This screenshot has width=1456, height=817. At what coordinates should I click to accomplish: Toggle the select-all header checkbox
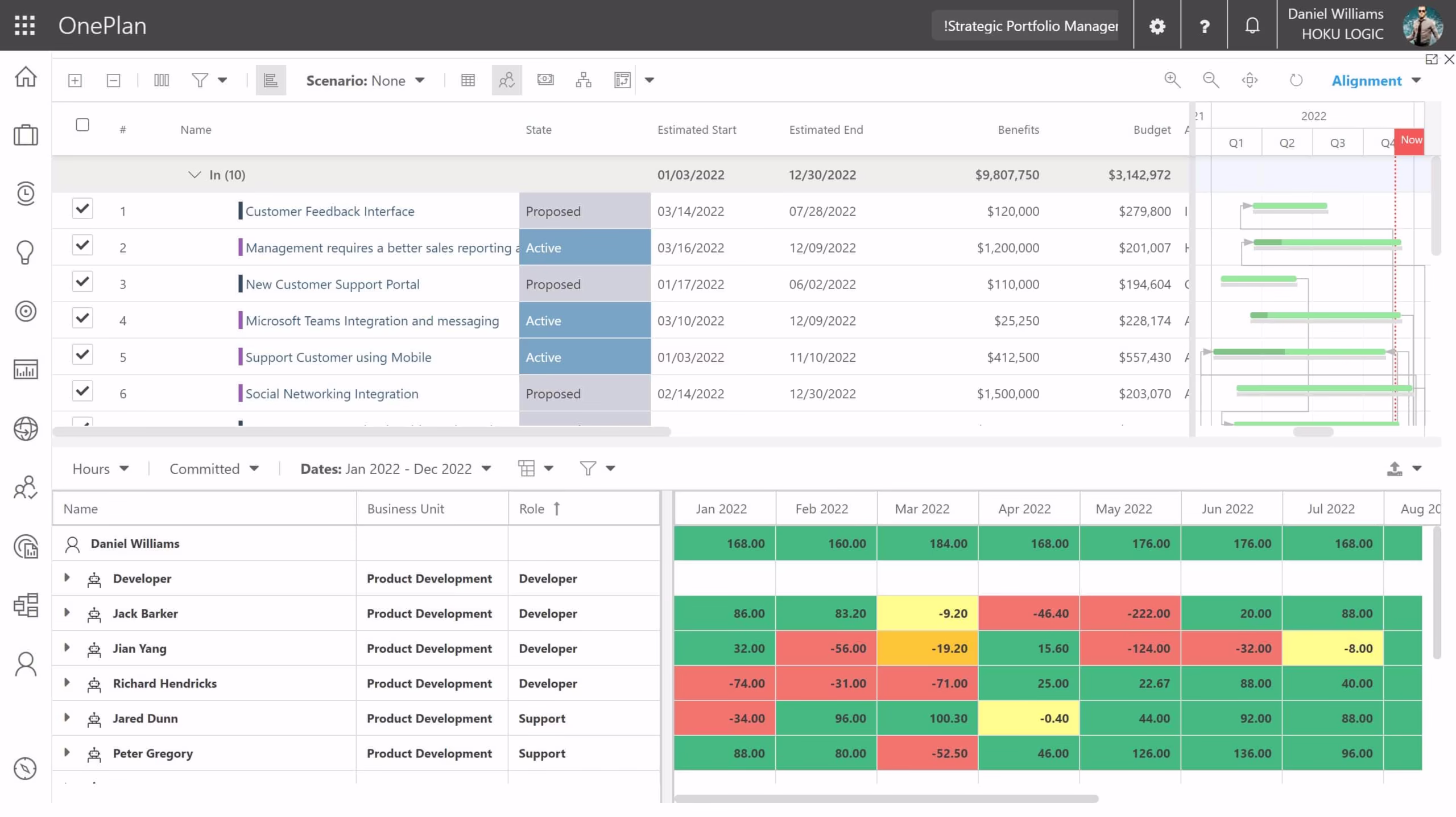82,125
